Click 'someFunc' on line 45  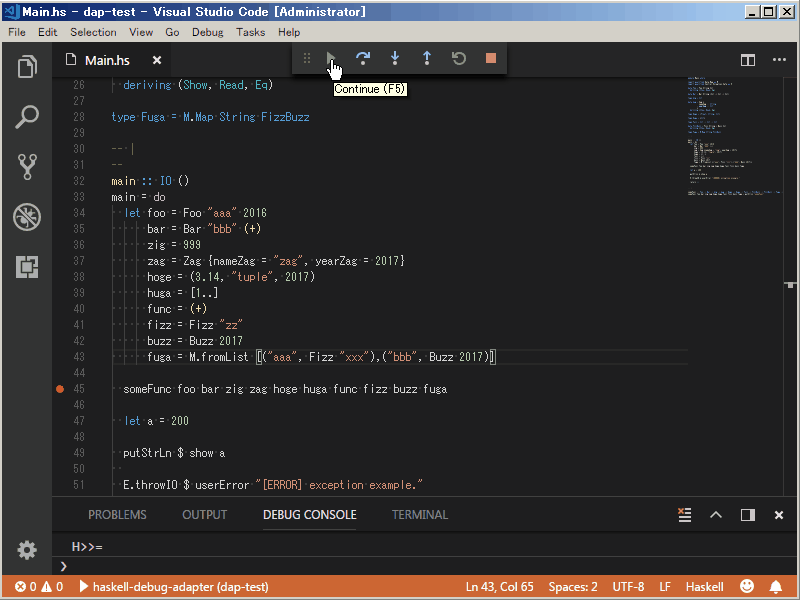coord(148,389)
